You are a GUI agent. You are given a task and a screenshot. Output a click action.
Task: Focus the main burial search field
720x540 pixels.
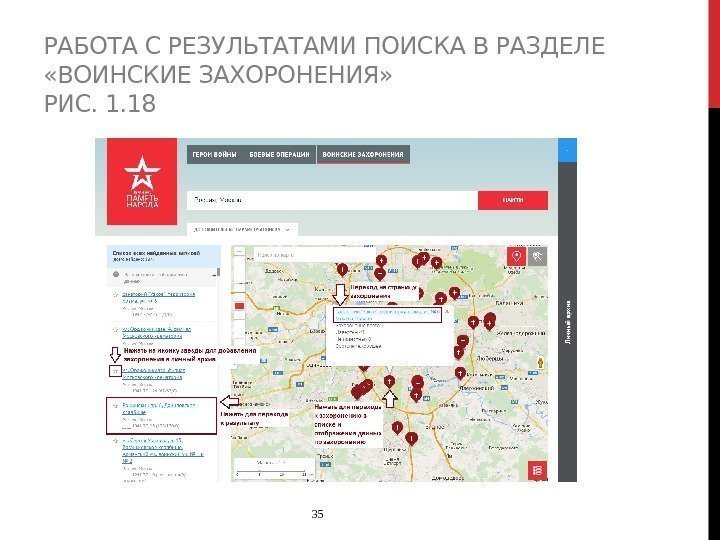tap(332, 200)
